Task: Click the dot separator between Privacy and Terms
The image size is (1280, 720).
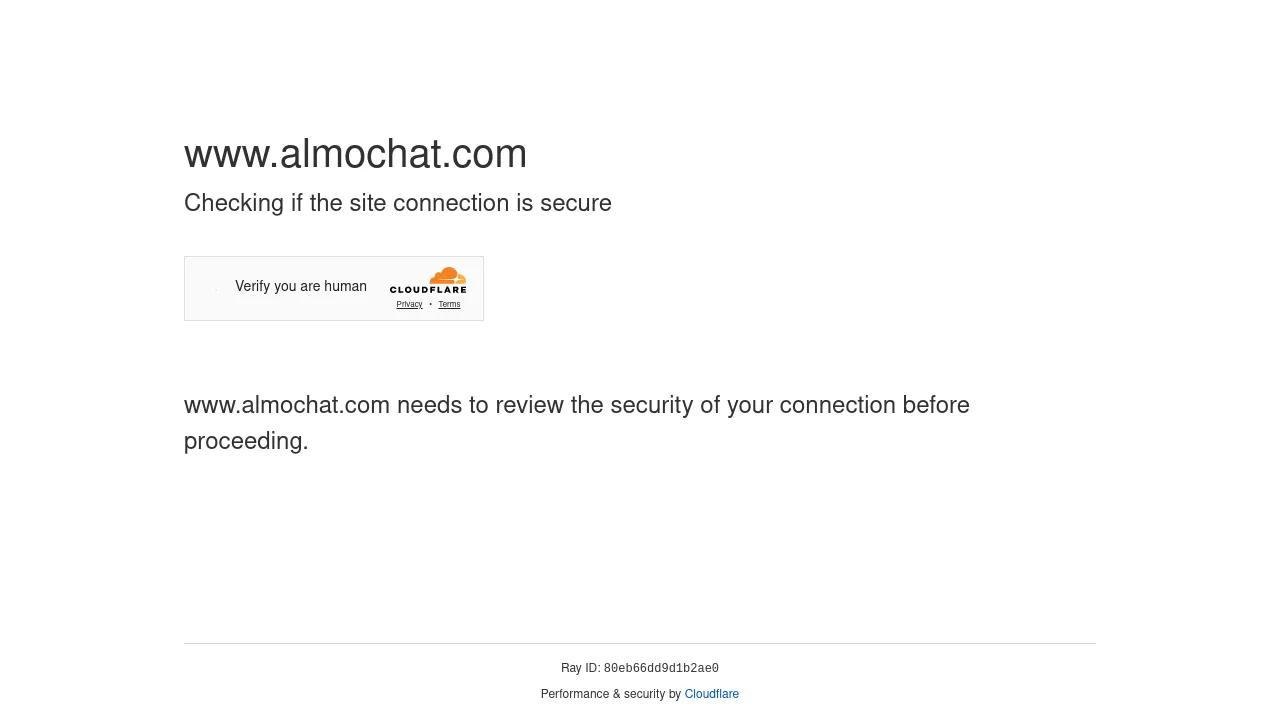Action: point(430,304)
